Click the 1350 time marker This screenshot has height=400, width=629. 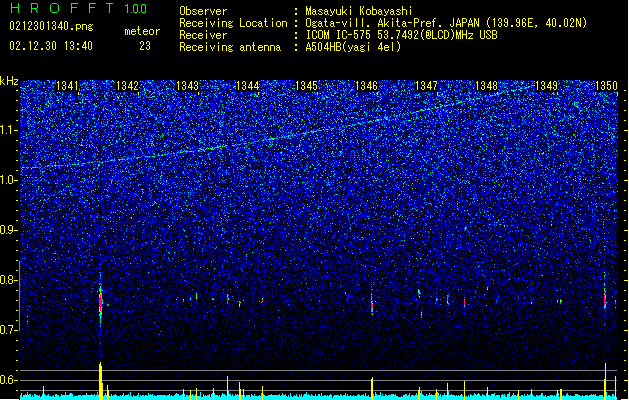click(606, 86)
